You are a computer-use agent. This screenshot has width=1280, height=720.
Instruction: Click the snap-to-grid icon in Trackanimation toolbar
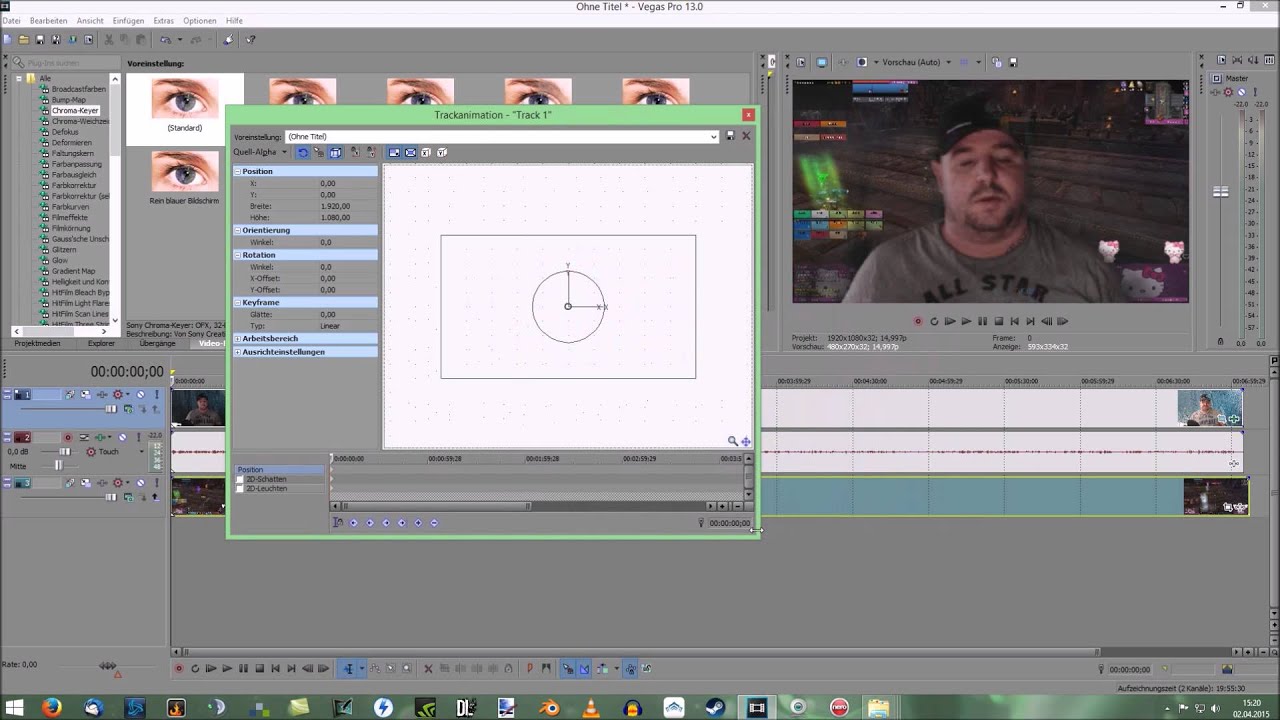tap(318, 152)
